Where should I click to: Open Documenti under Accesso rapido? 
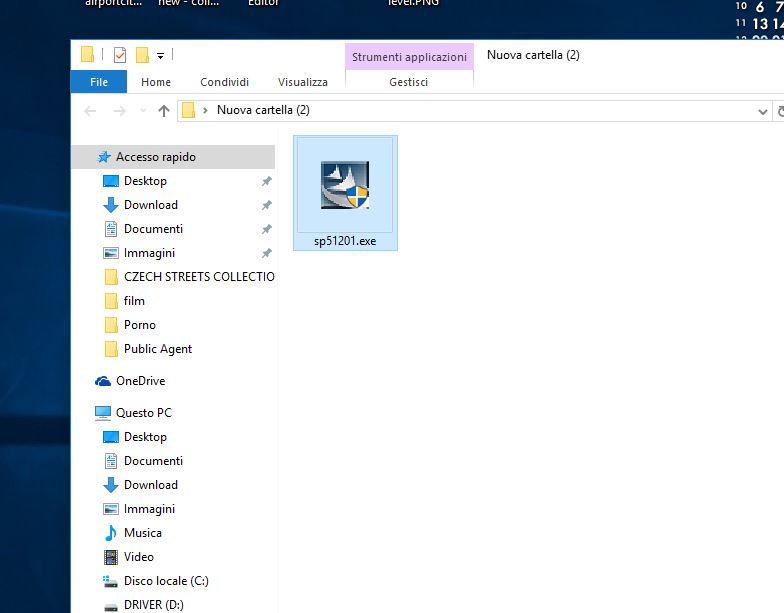(153, 229)
